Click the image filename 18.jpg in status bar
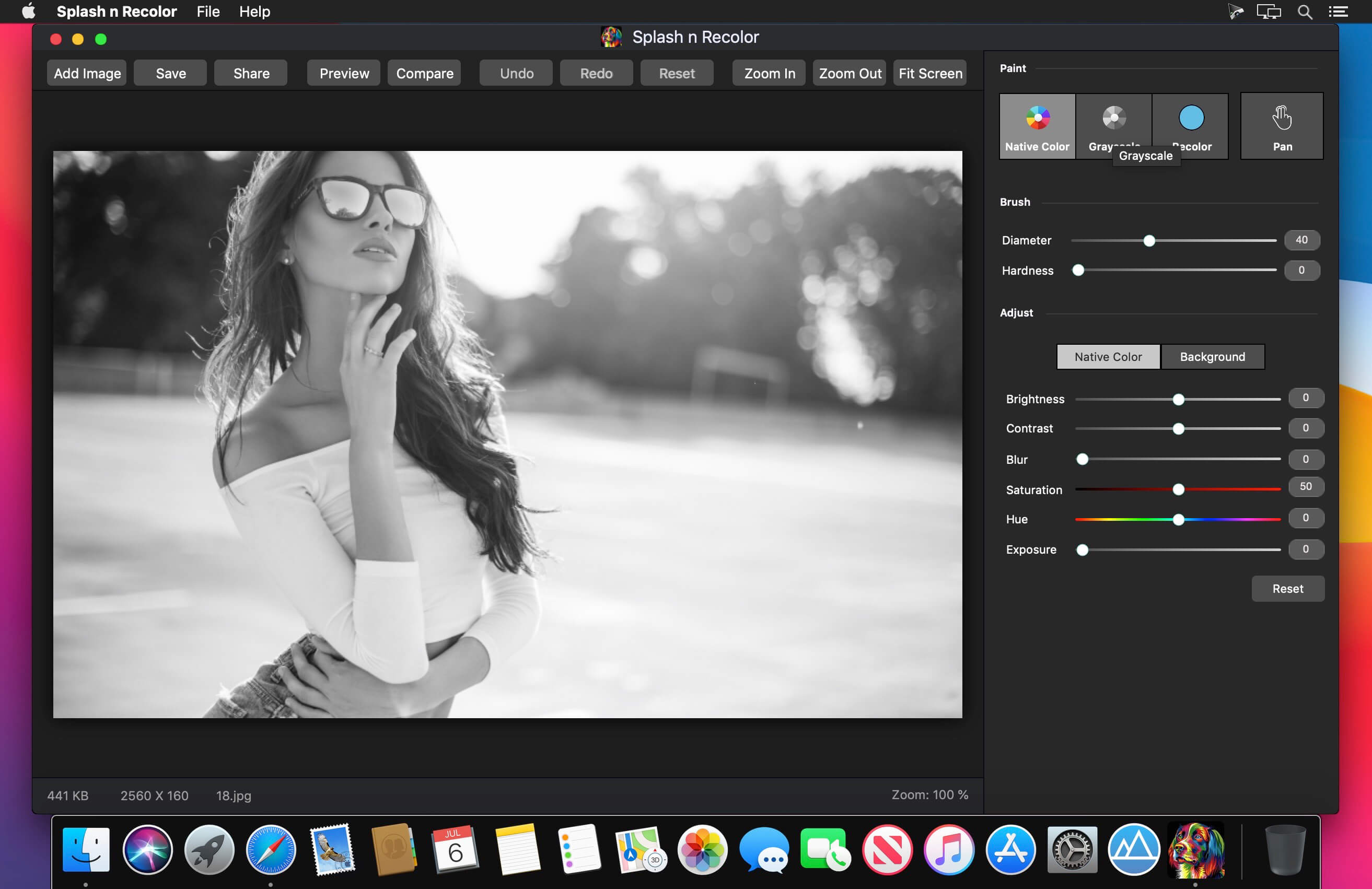 [234, 794]
